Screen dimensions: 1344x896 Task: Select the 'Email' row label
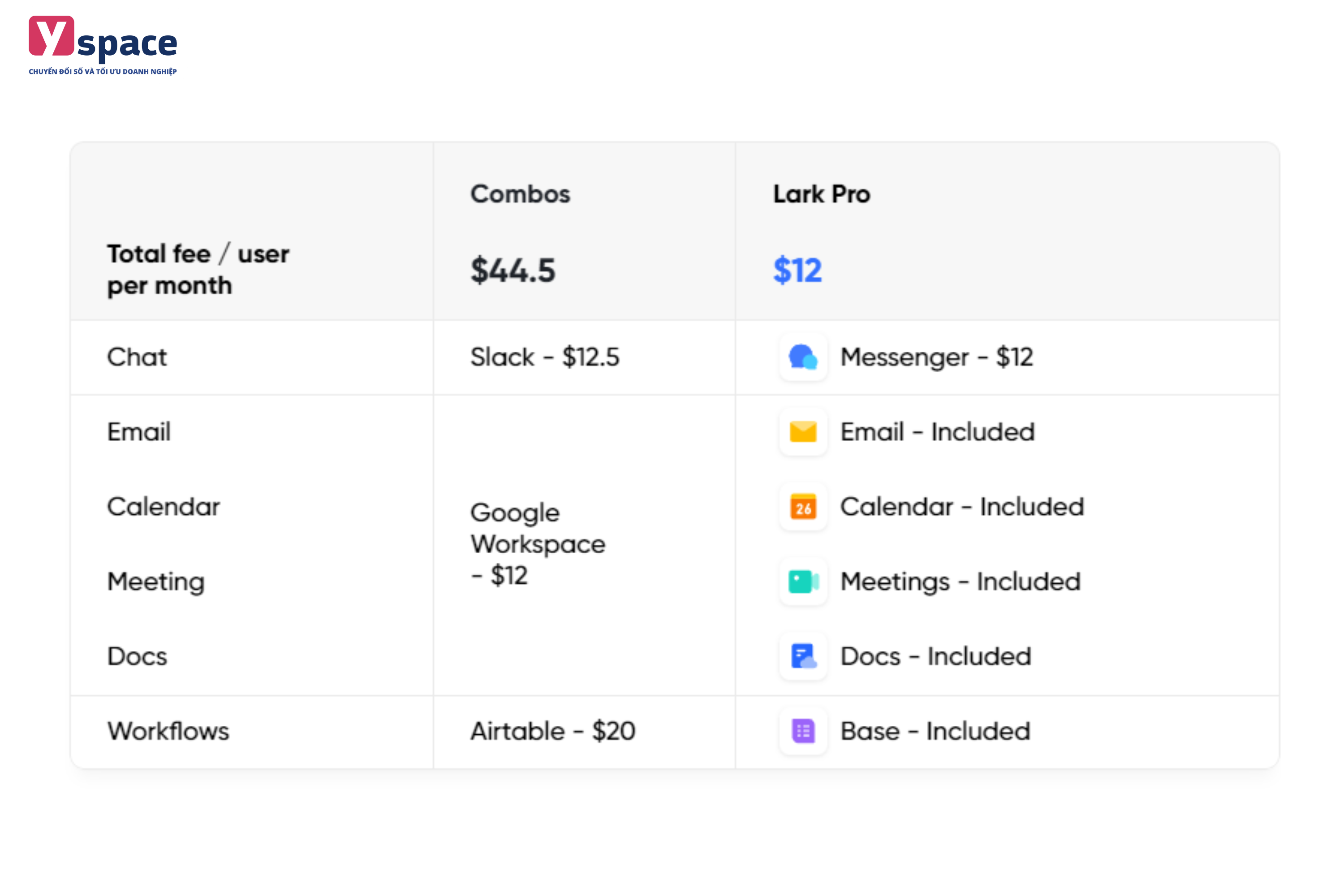pos(139,432)
